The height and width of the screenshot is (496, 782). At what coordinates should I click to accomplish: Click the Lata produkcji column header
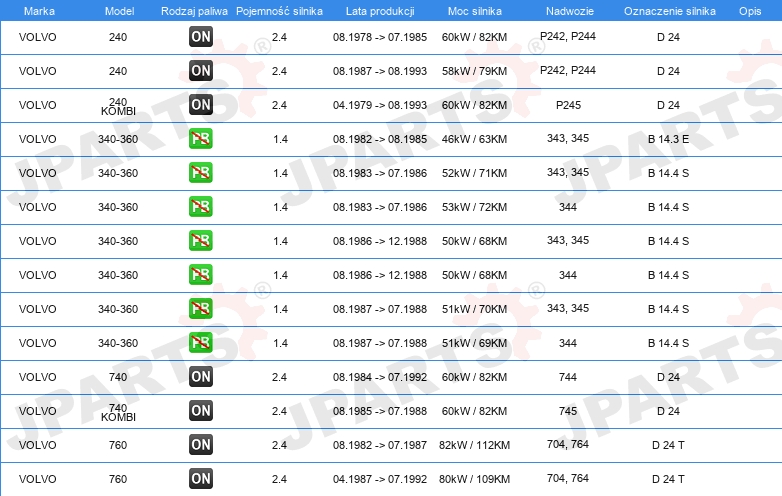[x=380, y=11]
